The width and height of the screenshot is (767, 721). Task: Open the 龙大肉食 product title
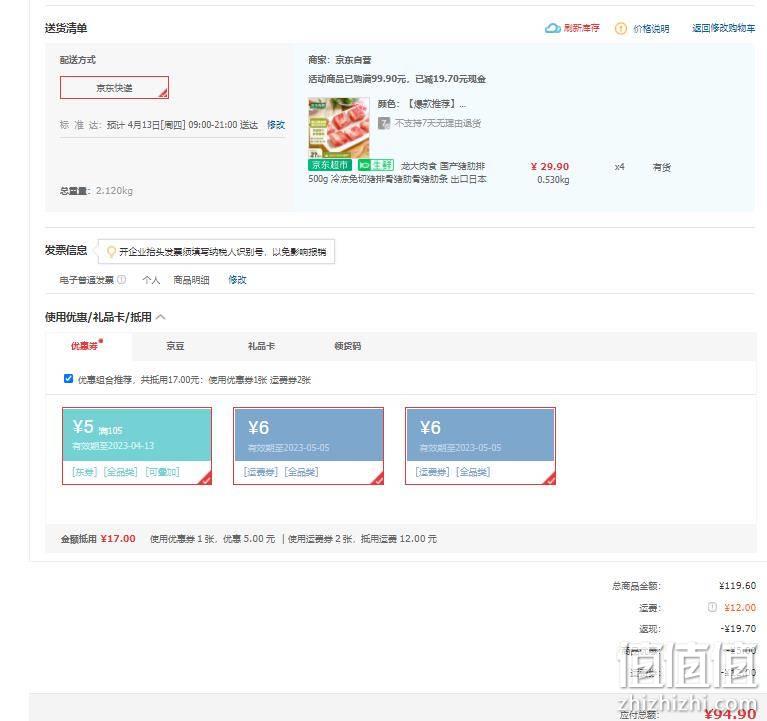click(x=397, y=173)
